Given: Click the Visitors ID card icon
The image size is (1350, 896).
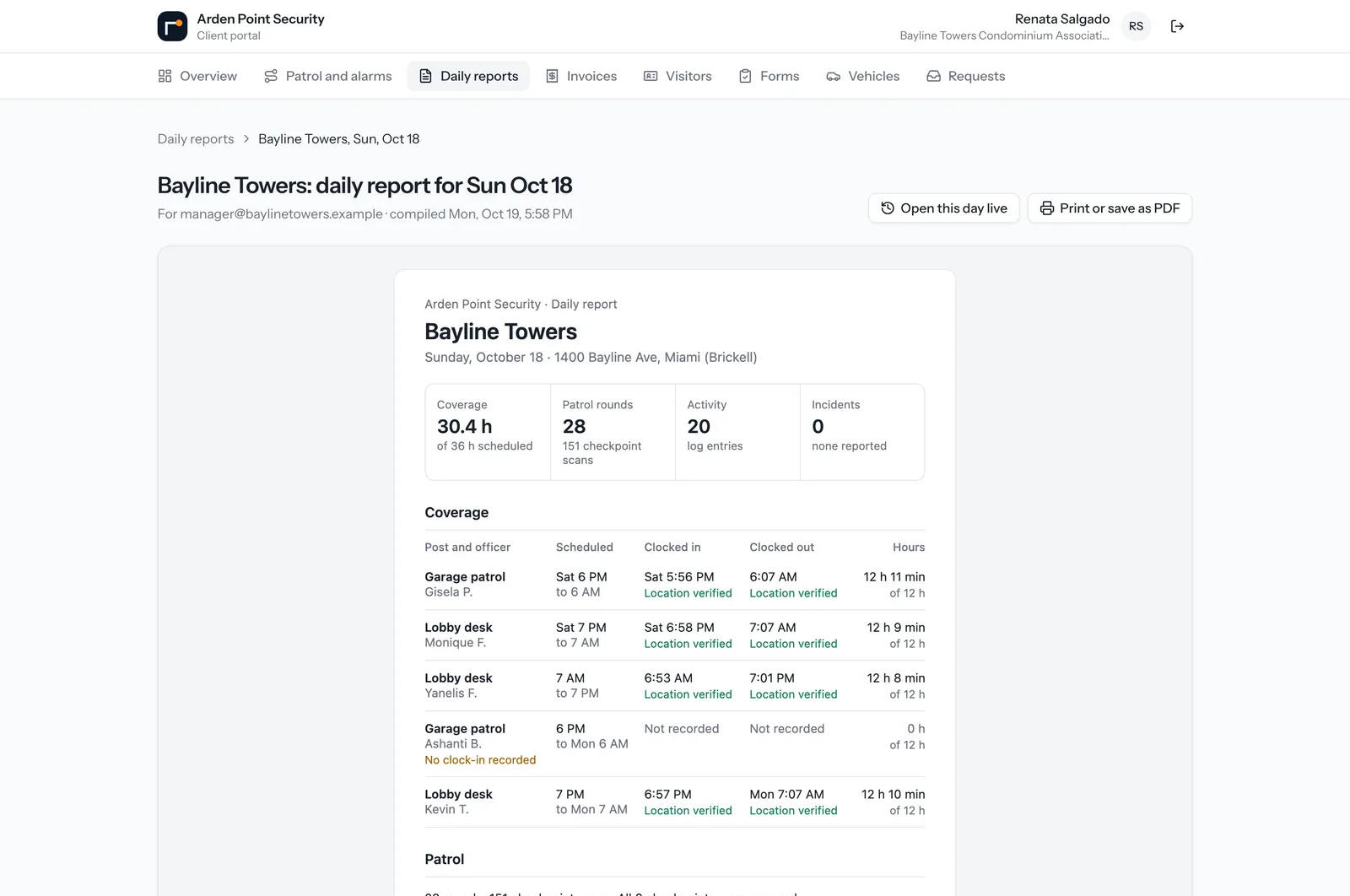Looking at the screenshot, I should 651,76.
